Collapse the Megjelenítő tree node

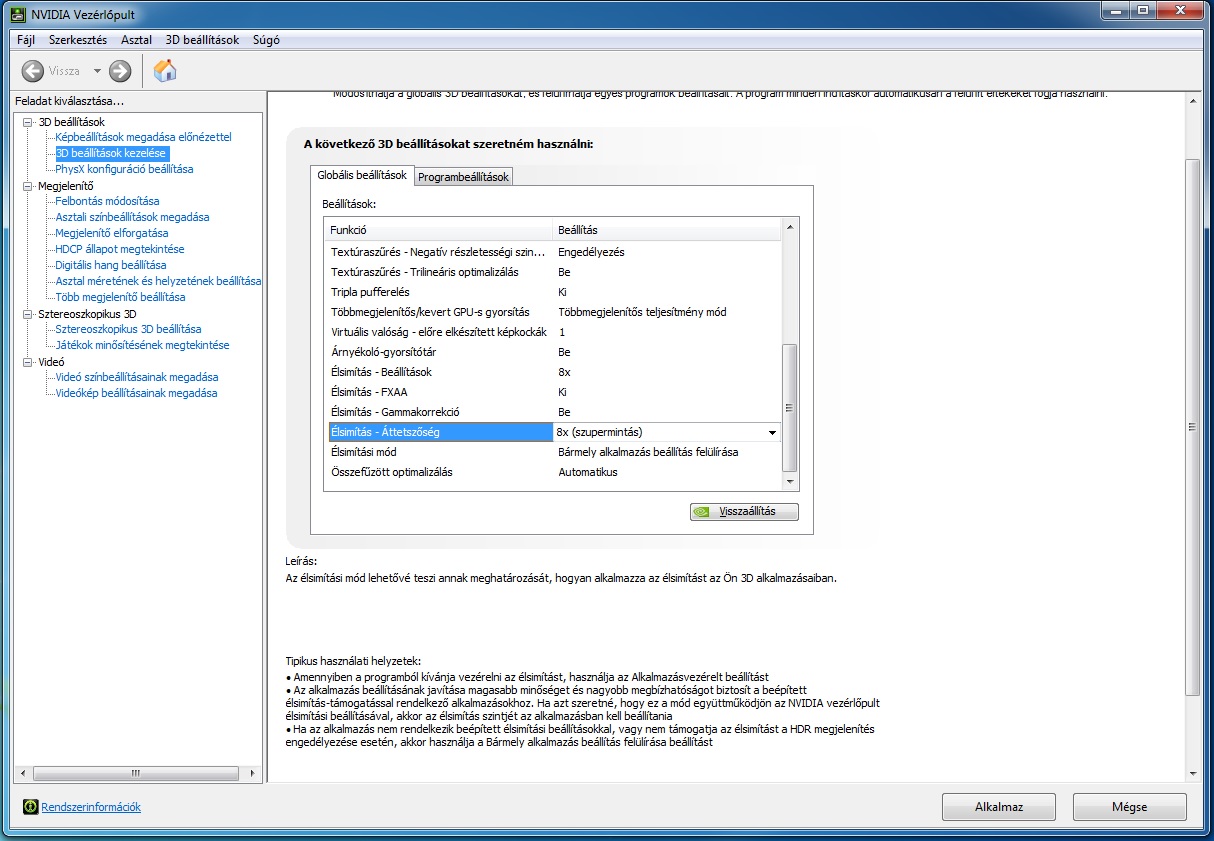tap(28, 186)
